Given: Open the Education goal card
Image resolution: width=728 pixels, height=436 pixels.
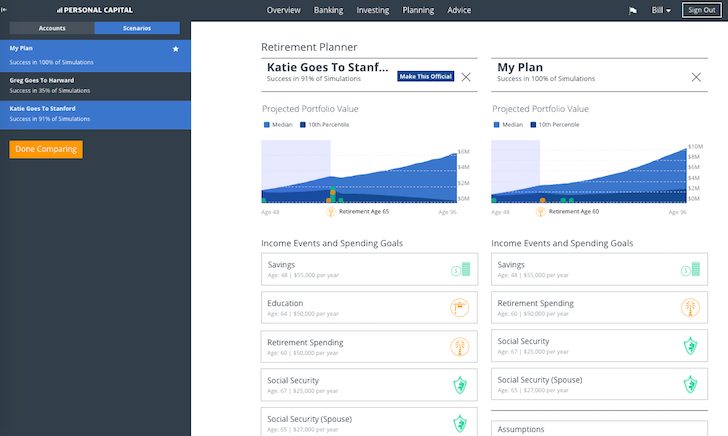Looking at the screenshot, I should click(369, 307).
